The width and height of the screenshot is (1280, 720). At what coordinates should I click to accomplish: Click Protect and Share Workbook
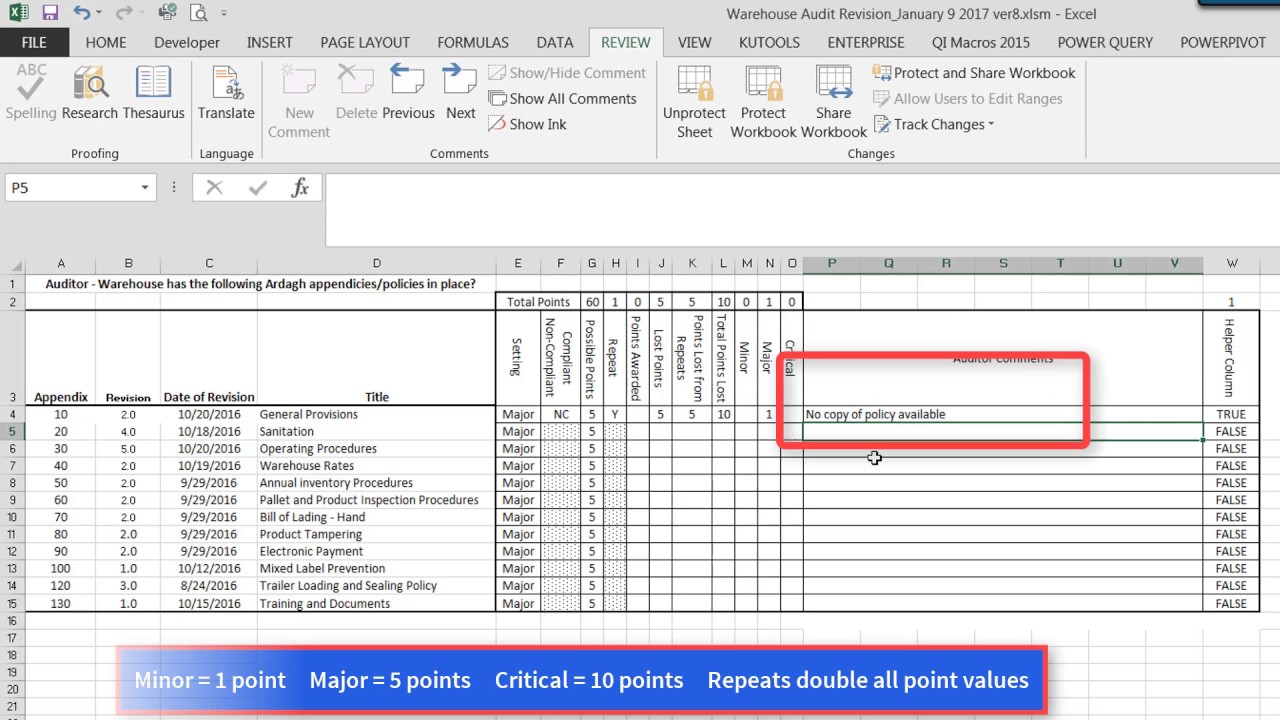[974, 73]
